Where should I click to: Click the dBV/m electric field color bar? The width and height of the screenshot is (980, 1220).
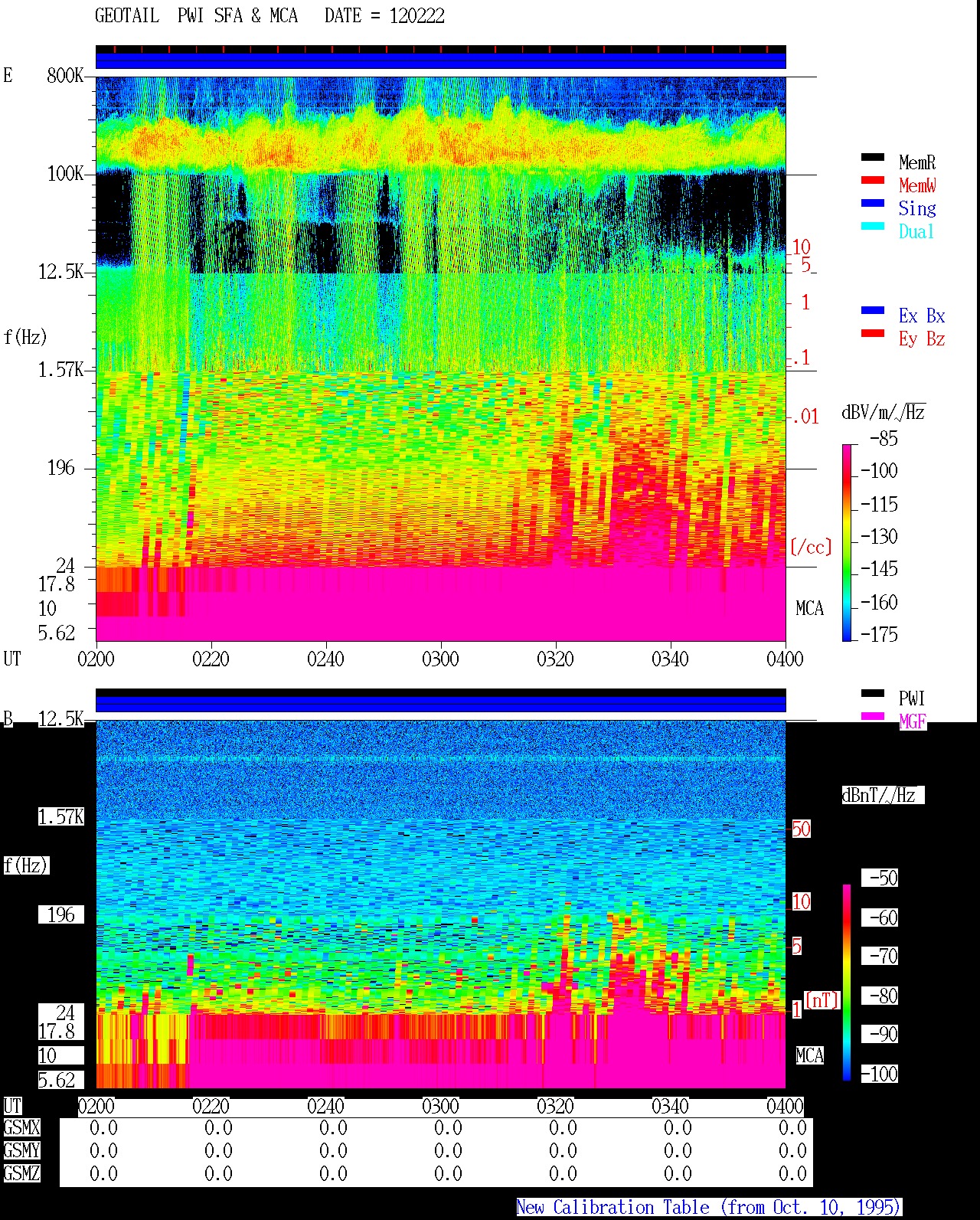point(847,542)
